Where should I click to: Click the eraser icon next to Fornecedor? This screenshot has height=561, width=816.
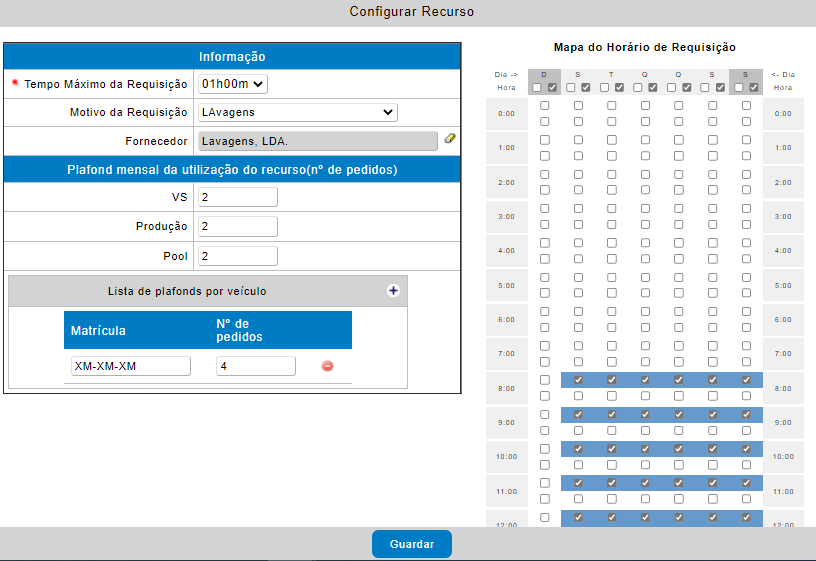(450, 138)
